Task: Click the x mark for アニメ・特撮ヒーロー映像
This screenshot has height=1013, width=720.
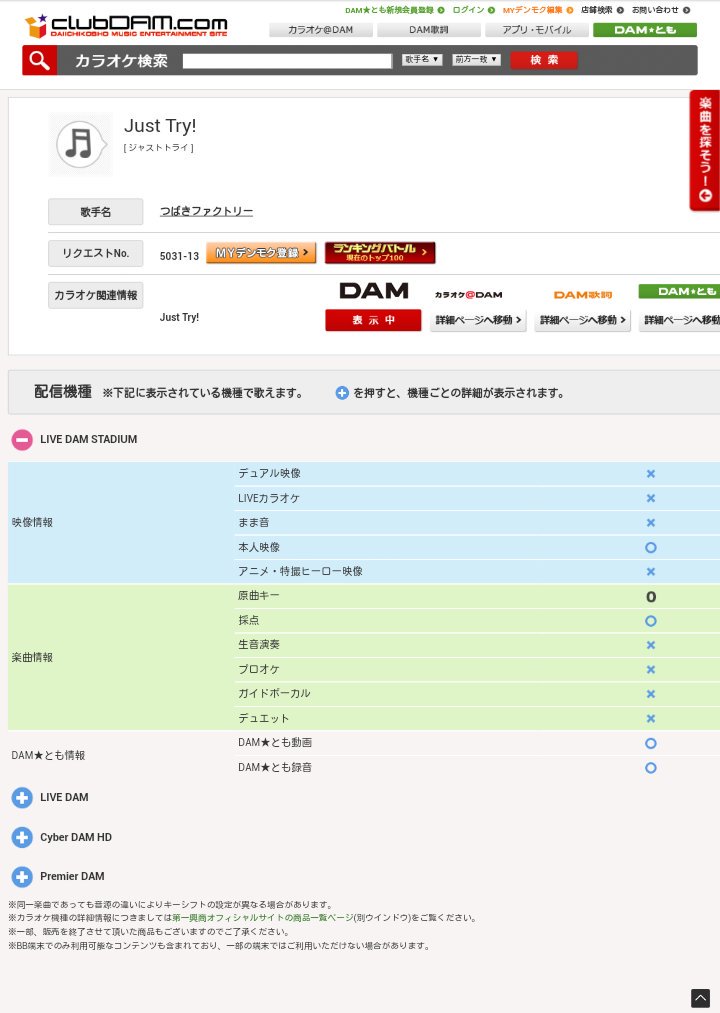Action: (x=651, y=572)
